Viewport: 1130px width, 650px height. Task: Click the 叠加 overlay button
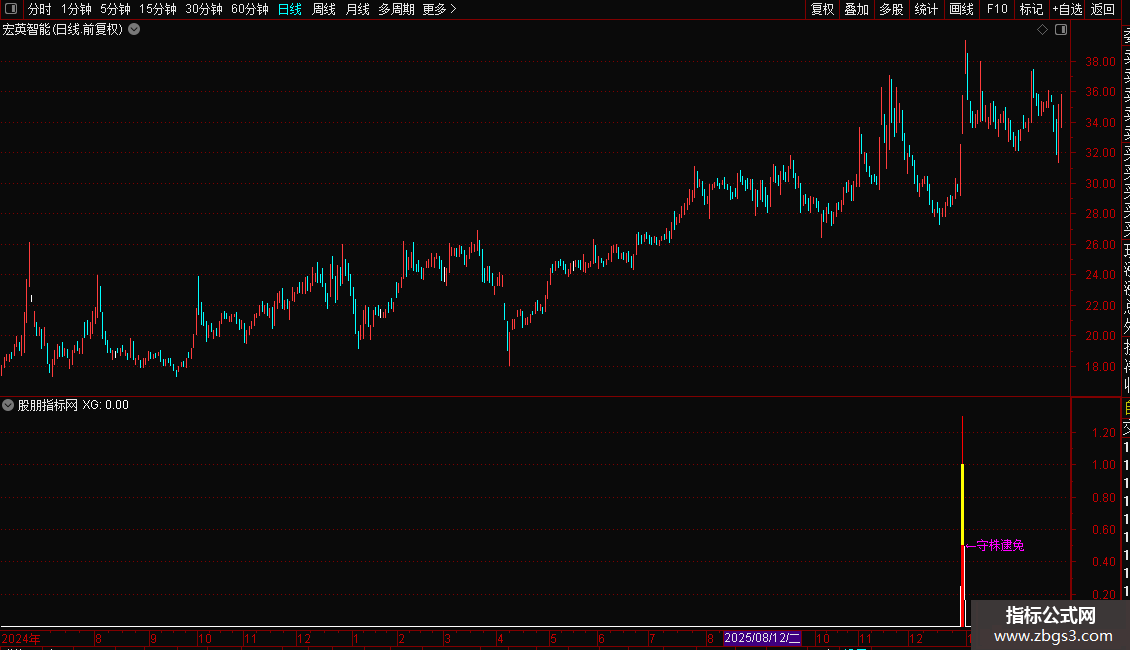tap(857, 9)
